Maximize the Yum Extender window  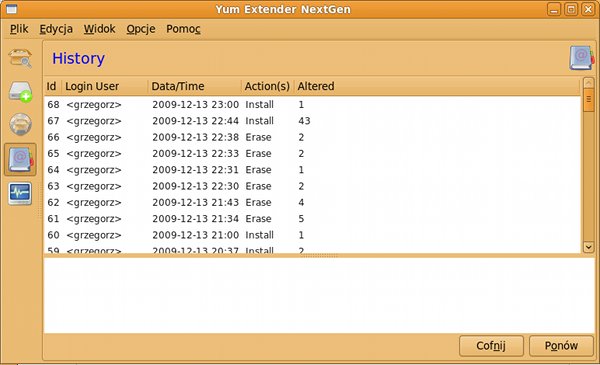tap(571, 9)
